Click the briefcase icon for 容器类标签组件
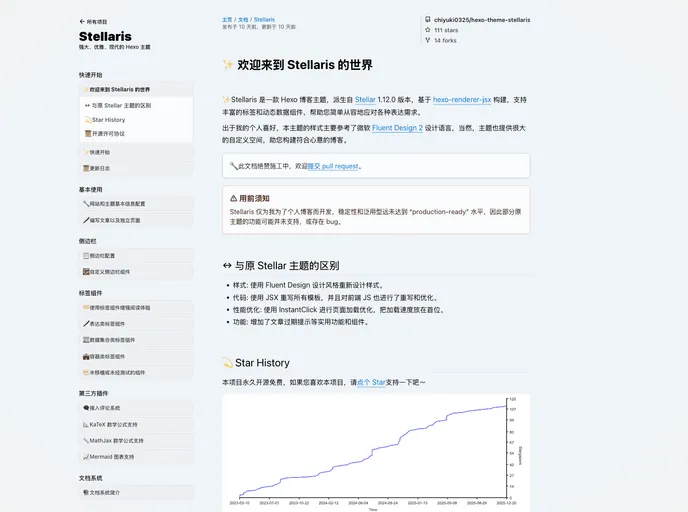The height and width of the screenshot is (512, 688). pos(86,356)
